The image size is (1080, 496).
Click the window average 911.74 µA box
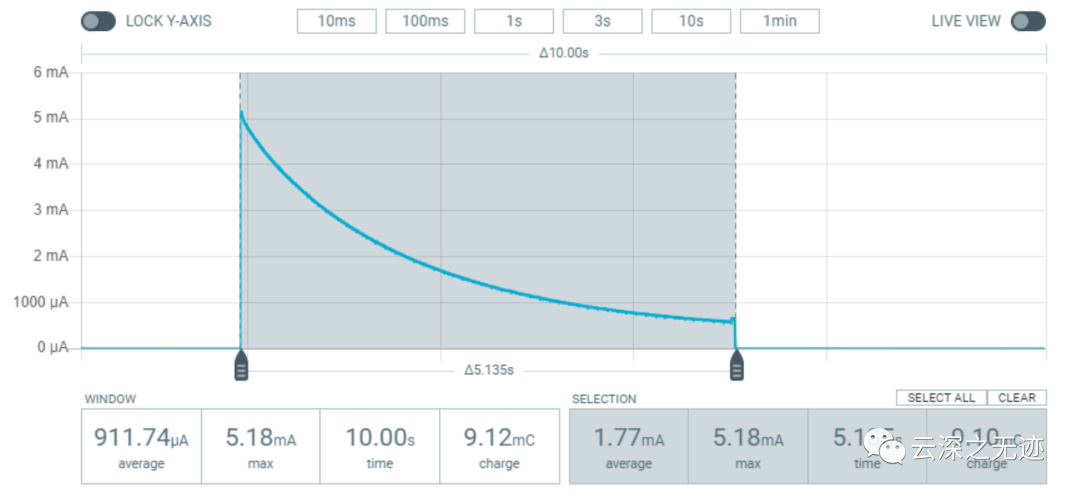[x=141, y=446]
